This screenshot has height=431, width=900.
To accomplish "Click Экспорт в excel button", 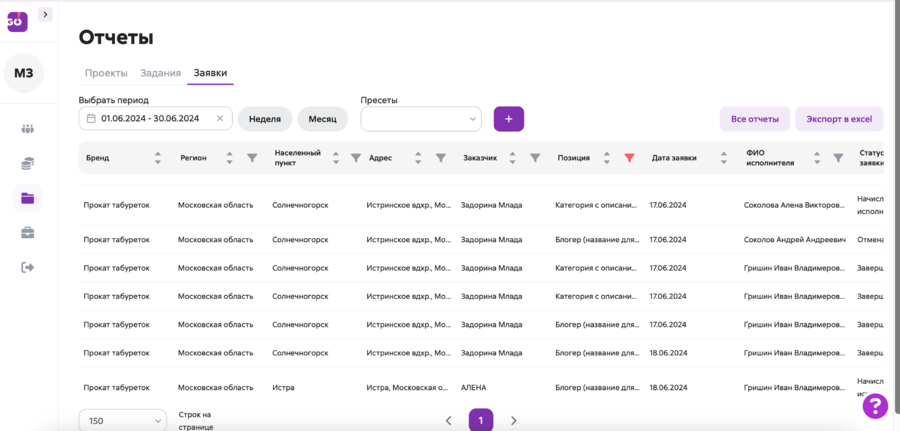I will [x=839, y=119].
